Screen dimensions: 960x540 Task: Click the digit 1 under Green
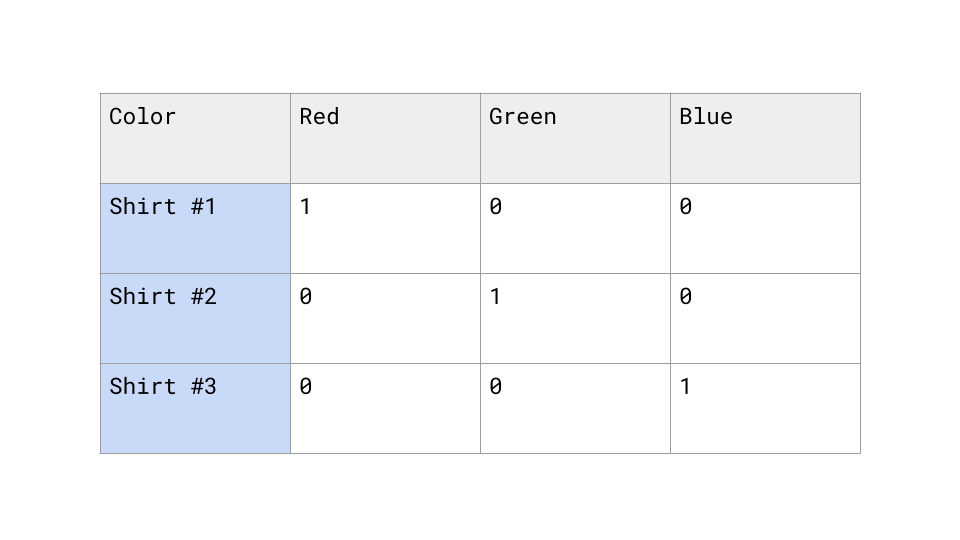coord(495,297)
